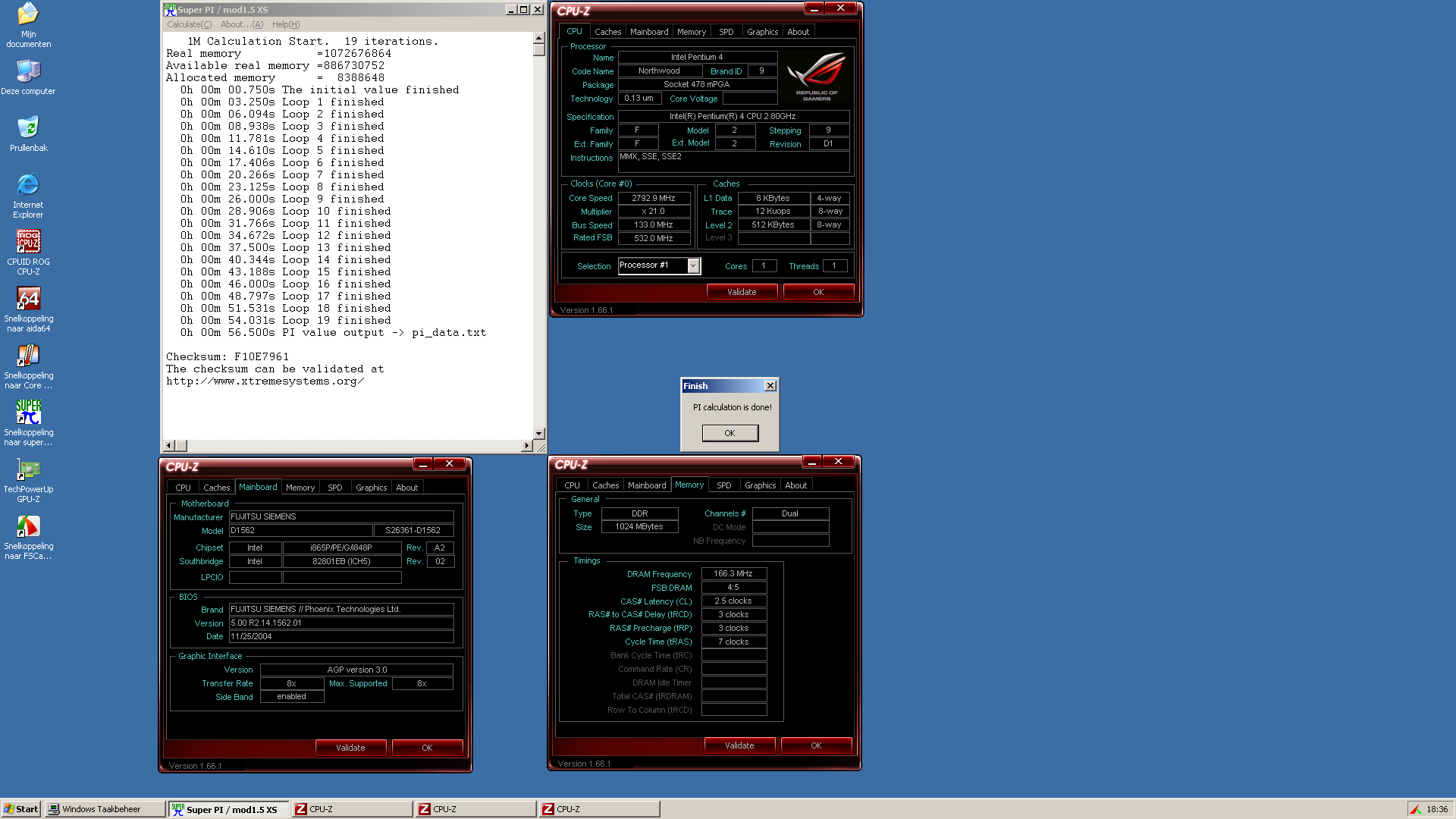Image resolution: width=1456 pixels, height=819 pixels.
Task: Open About tab in top CPU-Z window
Action: pos(798,32)
